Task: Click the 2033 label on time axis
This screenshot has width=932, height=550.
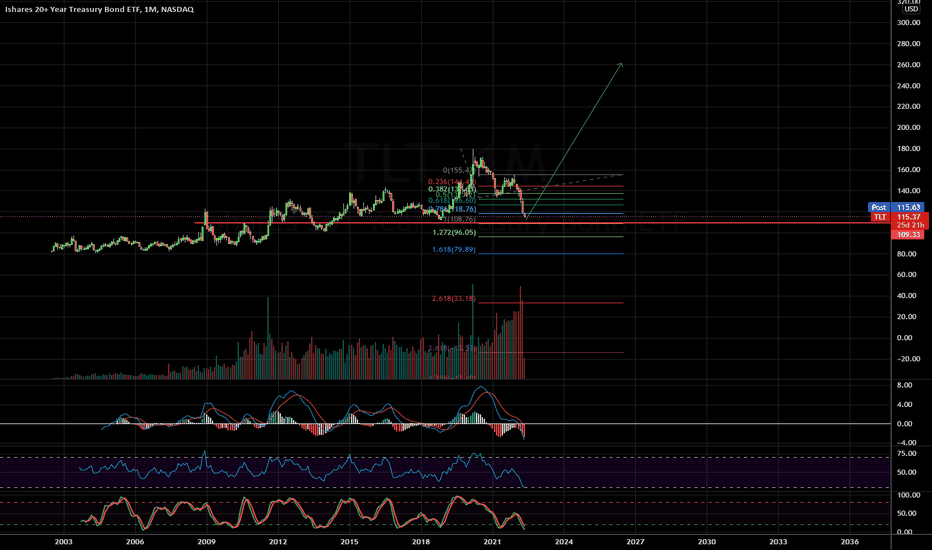Action: click(x=778, y=542)
